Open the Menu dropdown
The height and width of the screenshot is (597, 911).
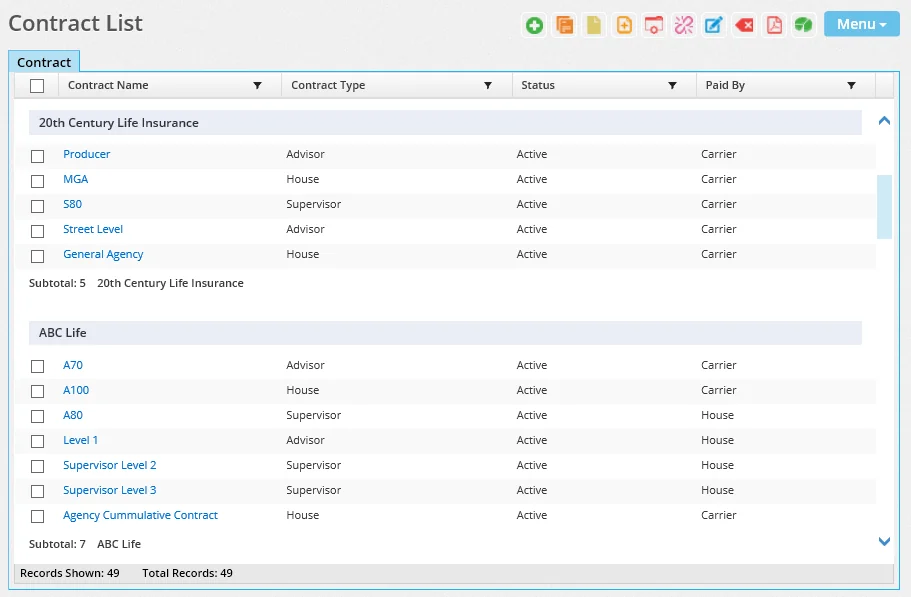coord(861,23)
